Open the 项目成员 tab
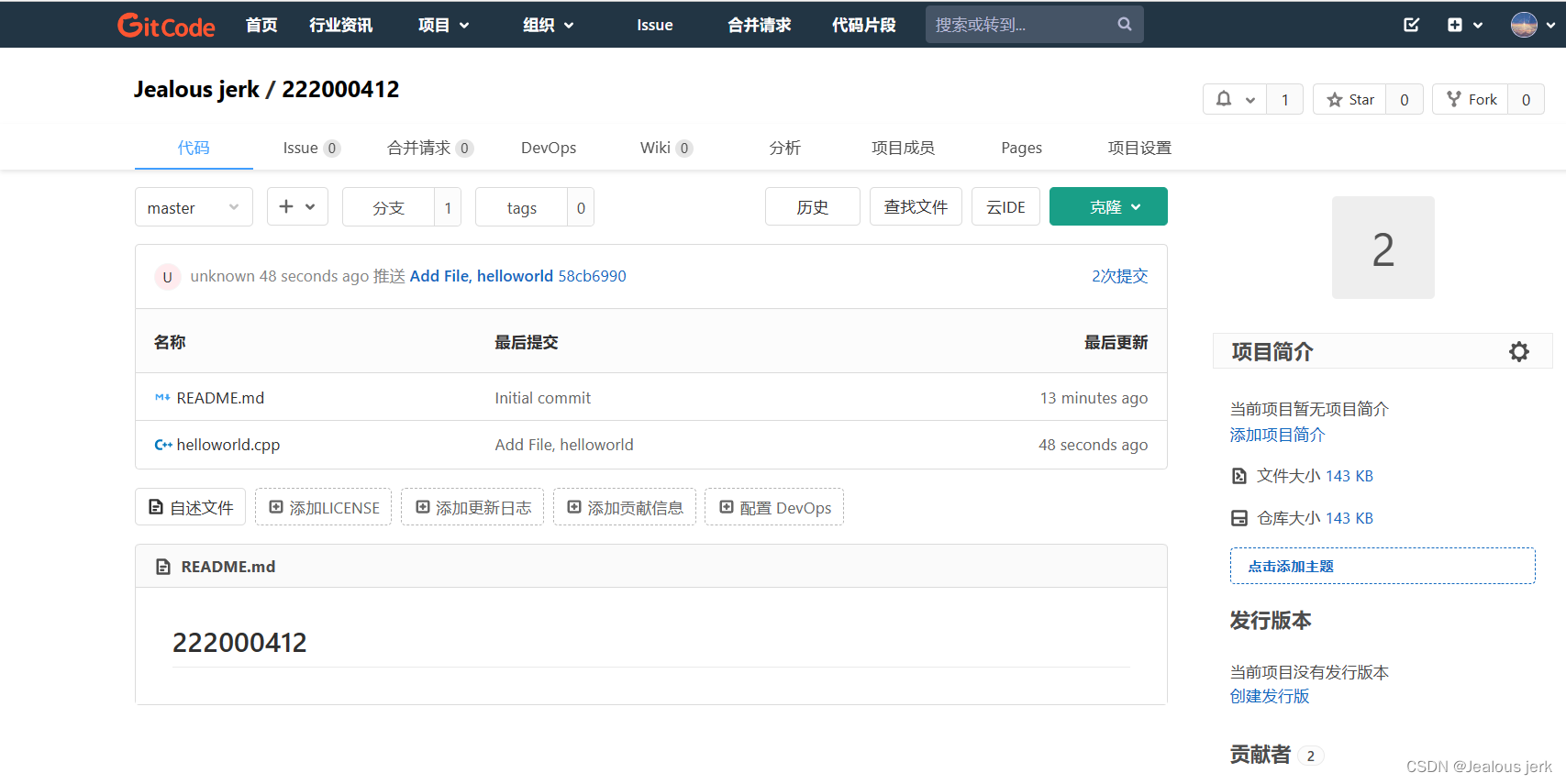1566x784 pixels. click(x=903, y=148)
